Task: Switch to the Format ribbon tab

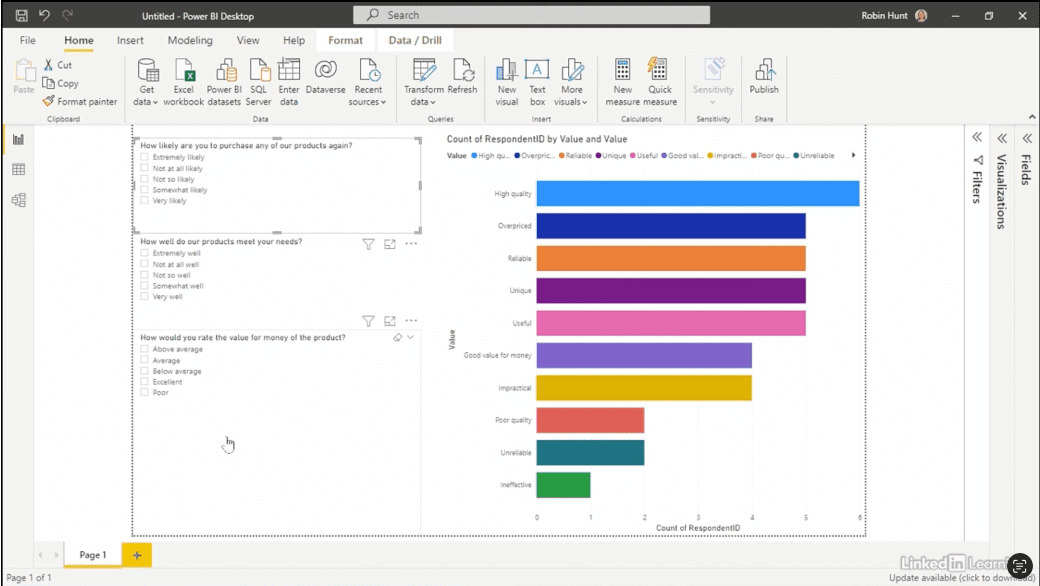Action: tap(346, 40)
